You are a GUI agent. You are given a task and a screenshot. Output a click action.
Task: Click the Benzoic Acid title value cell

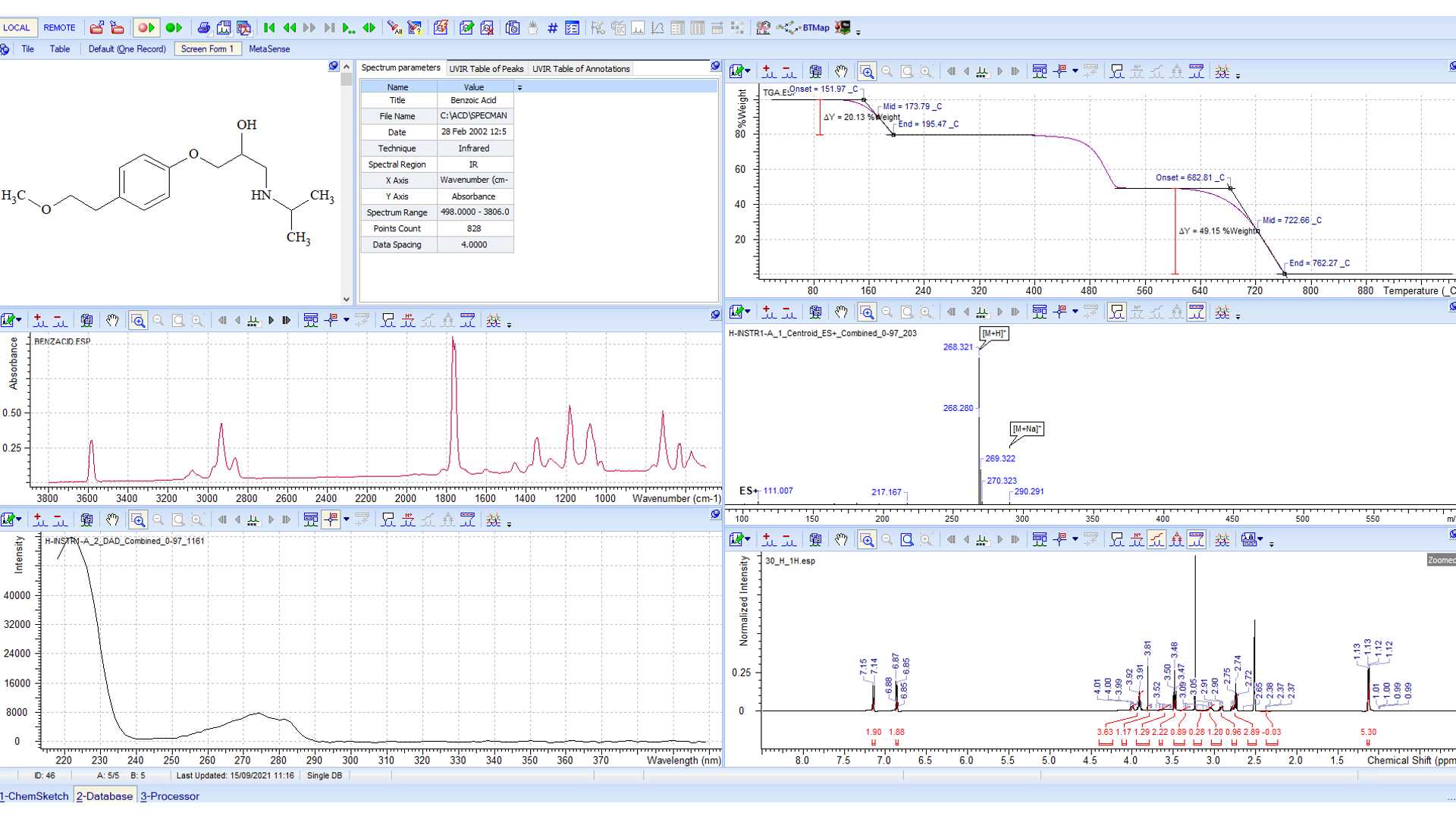click(x=475, y=100)
